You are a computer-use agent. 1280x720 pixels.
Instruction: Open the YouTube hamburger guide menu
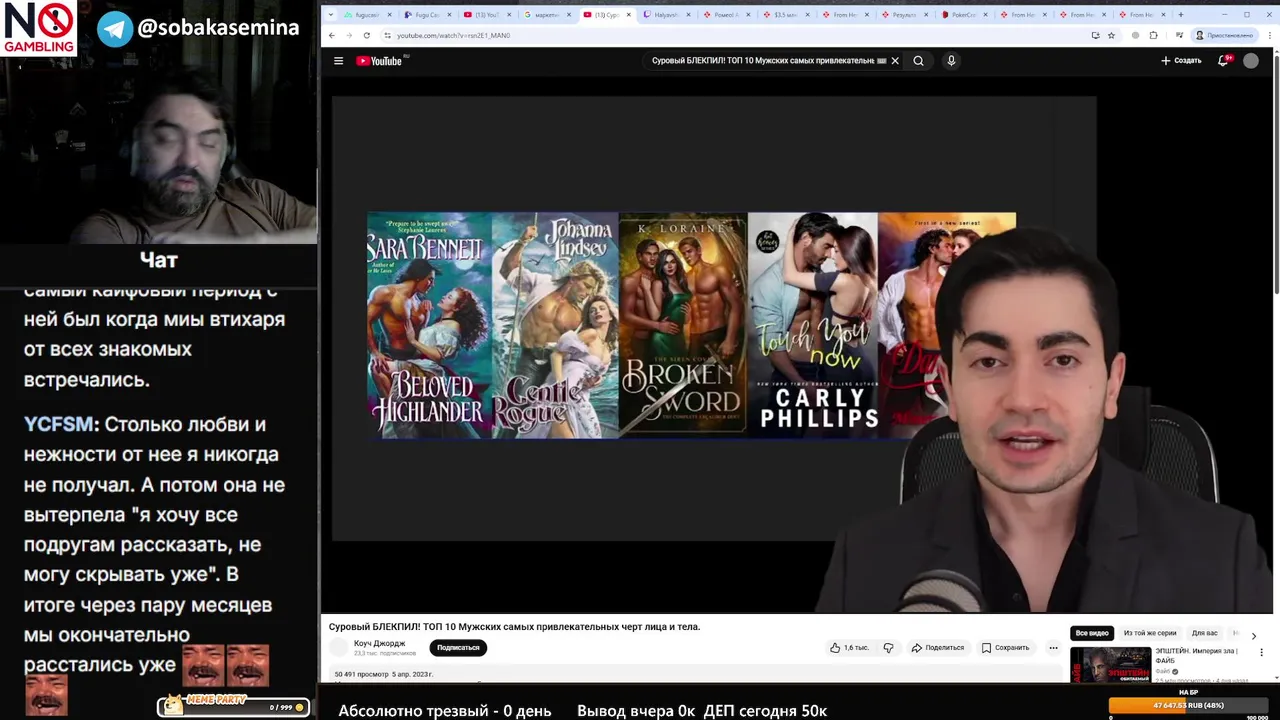tap(338, 61)
